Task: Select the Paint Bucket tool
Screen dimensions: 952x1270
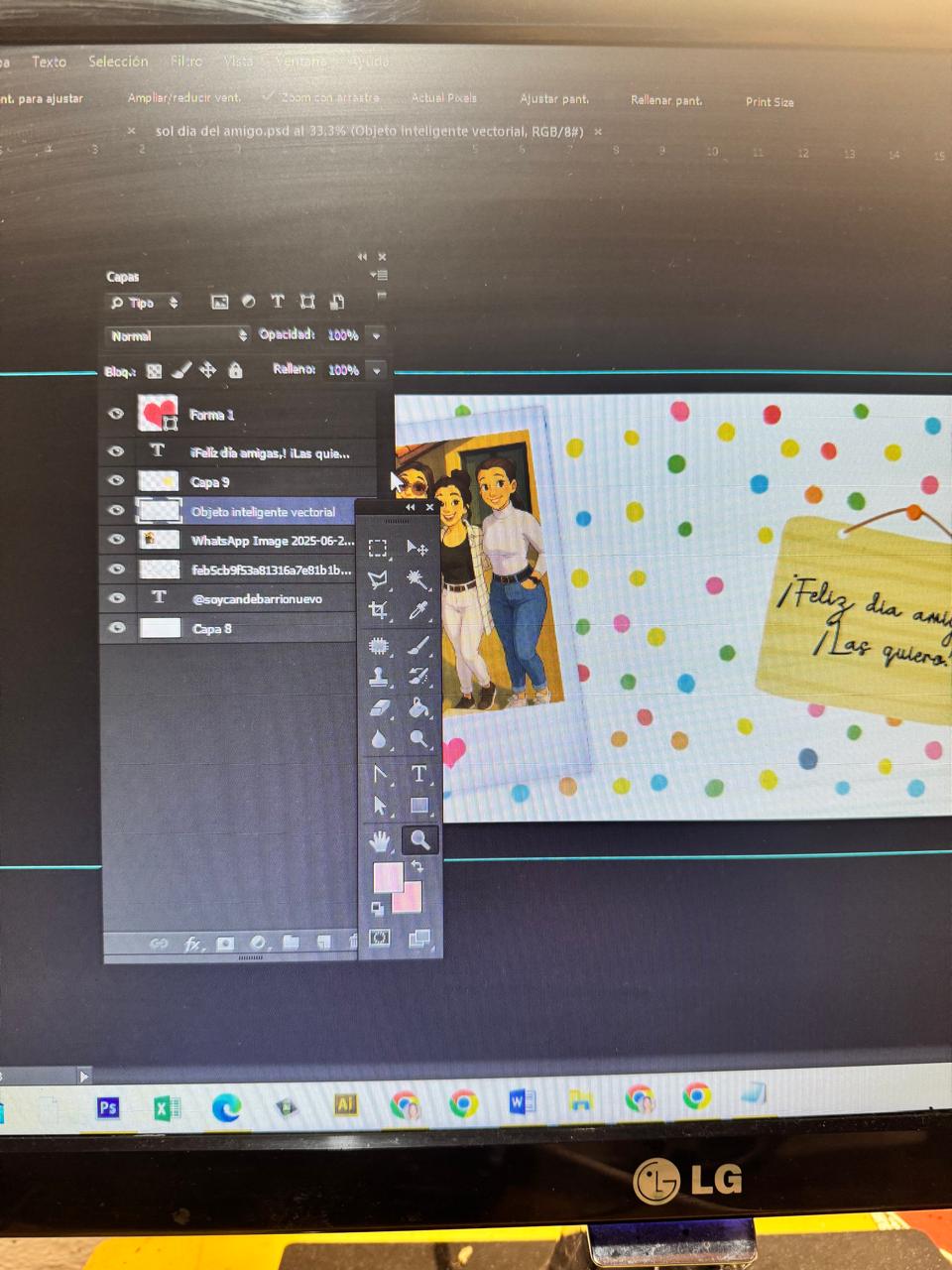Action: coord(419,708)
